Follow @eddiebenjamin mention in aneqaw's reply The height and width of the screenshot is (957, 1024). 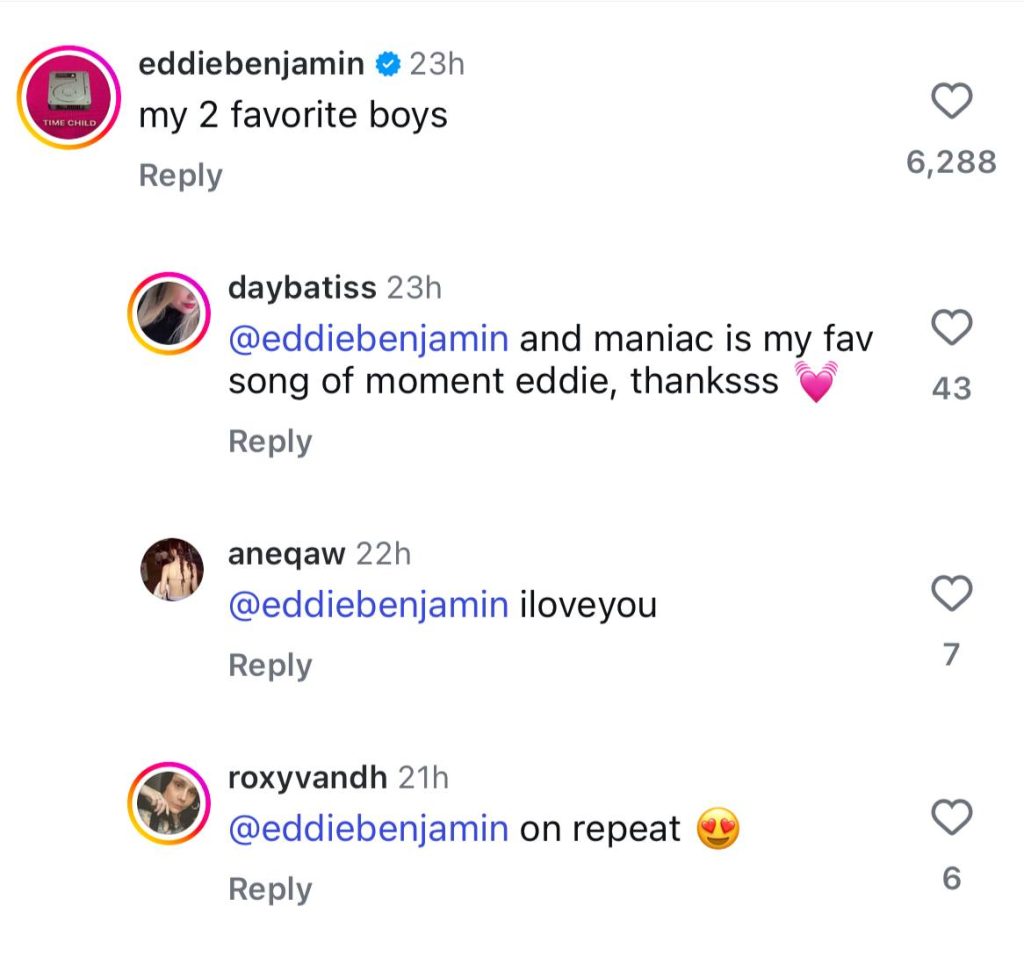(x=368, y=605)
